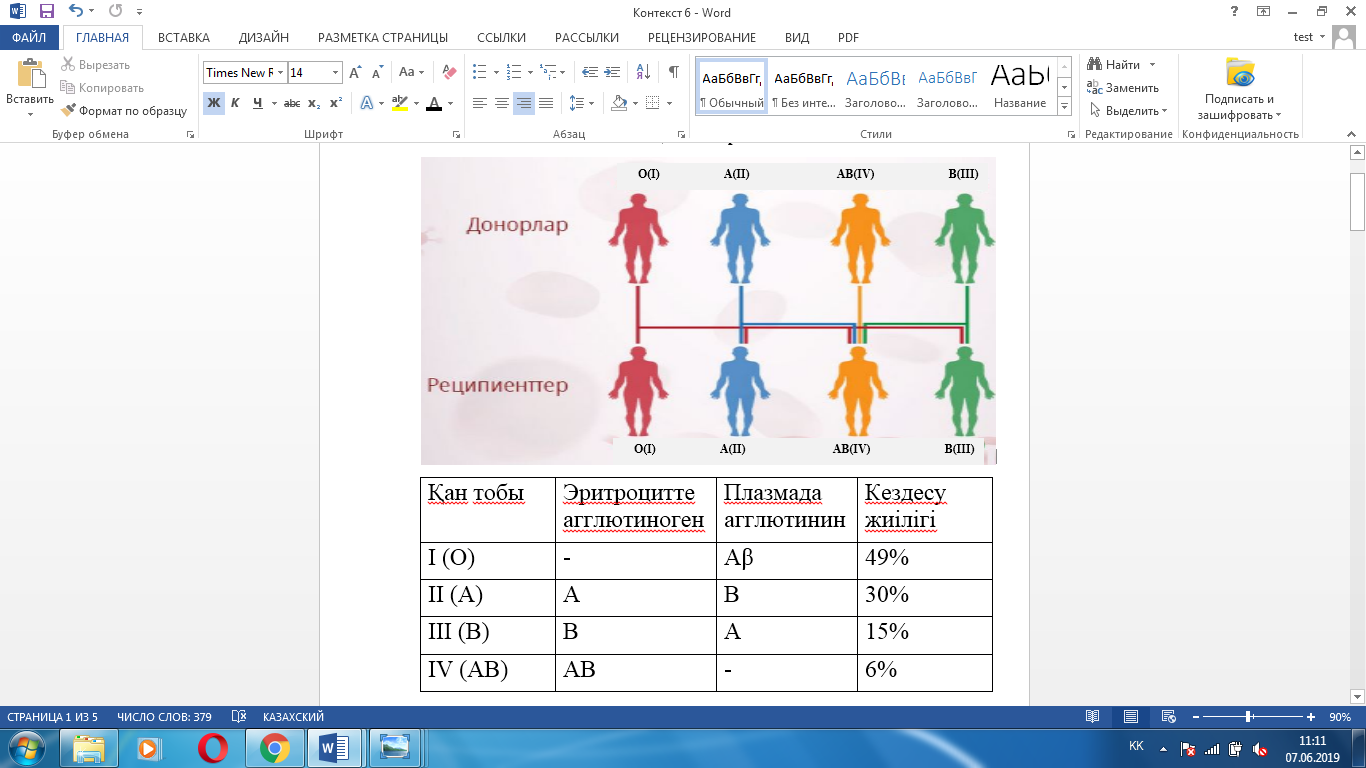Image resolution: width=1366 pixels, height=768 pixels.
Task: Toggle paragraph marks display (¶)
Action: tap(673, 73)
